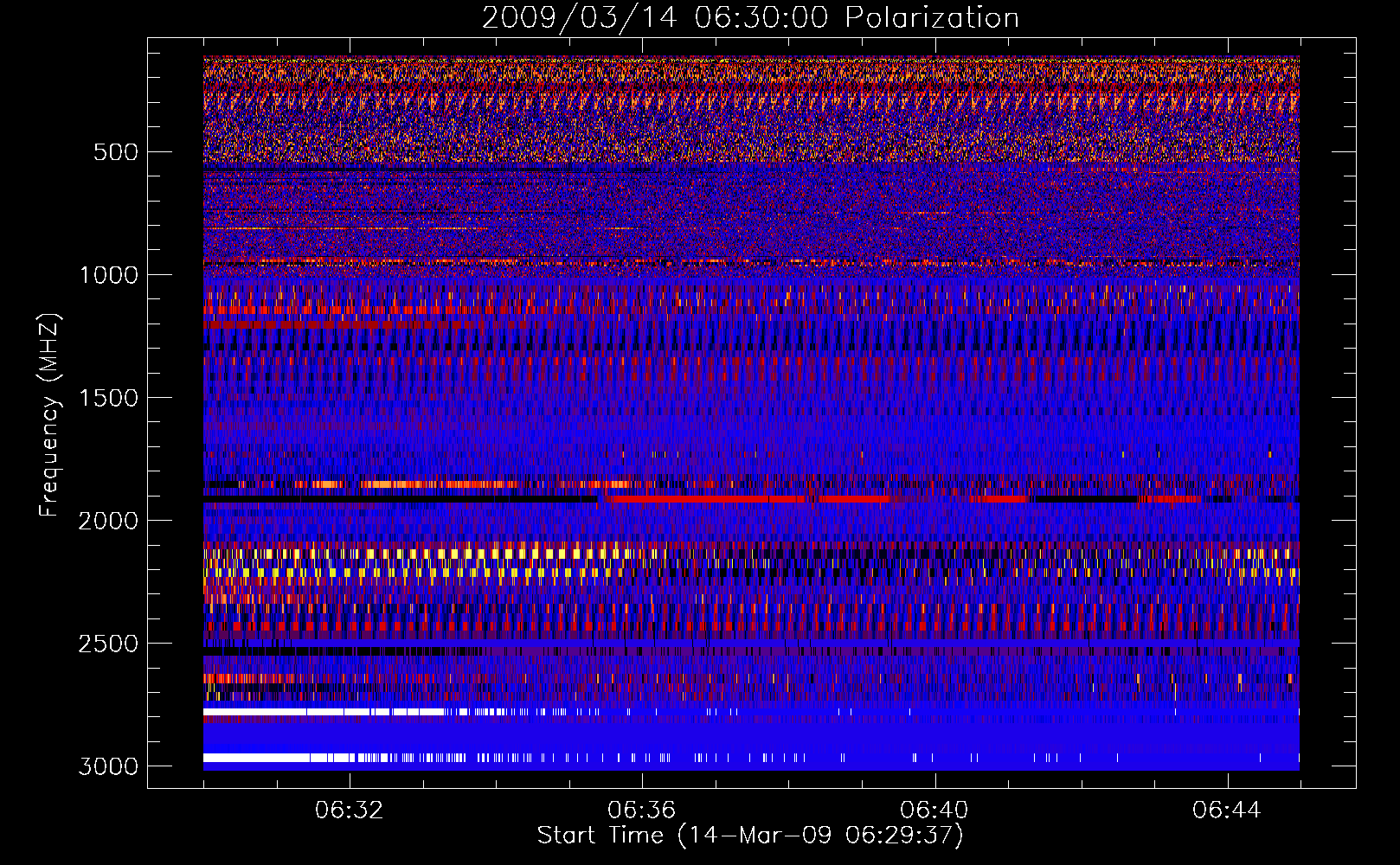
Task: Click the 1500 frequency tick label
Action: [x=108, y=398]
